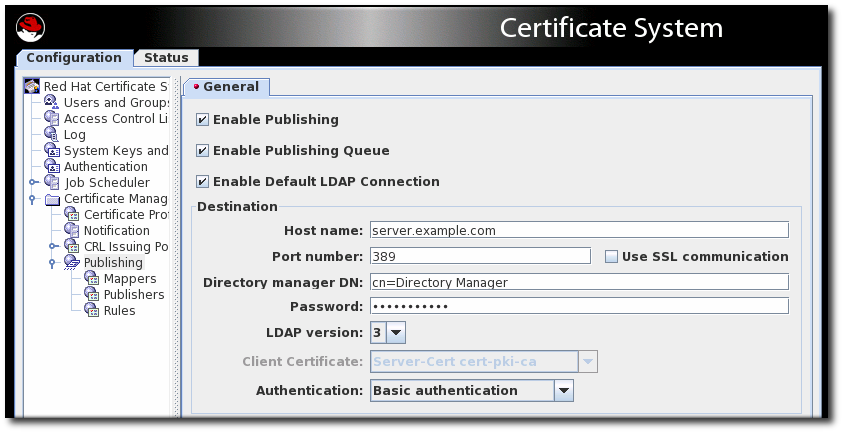Click the Host name input field
The width and height of the screenshot is (843, 433).
click(x=578, y=230)
